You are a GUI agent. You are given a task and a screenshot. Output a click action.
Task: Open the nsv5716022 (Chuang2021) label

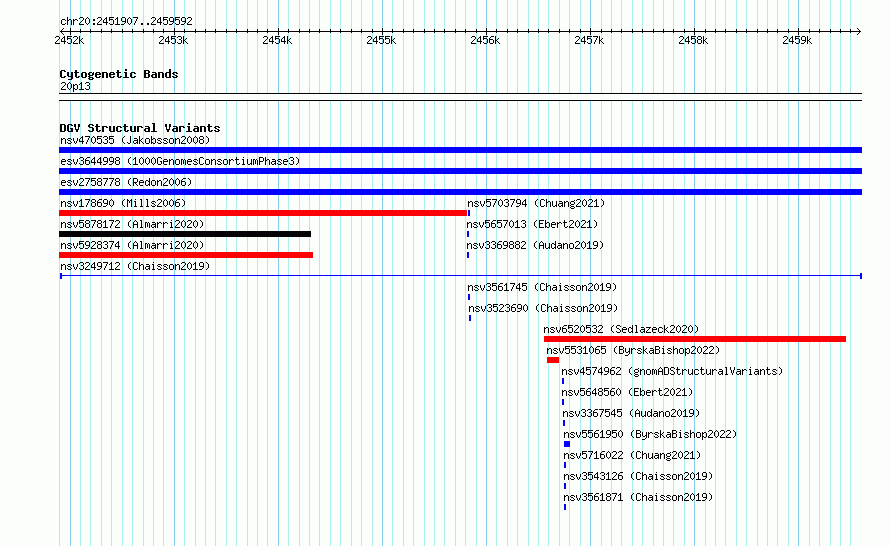coord(632,455)
